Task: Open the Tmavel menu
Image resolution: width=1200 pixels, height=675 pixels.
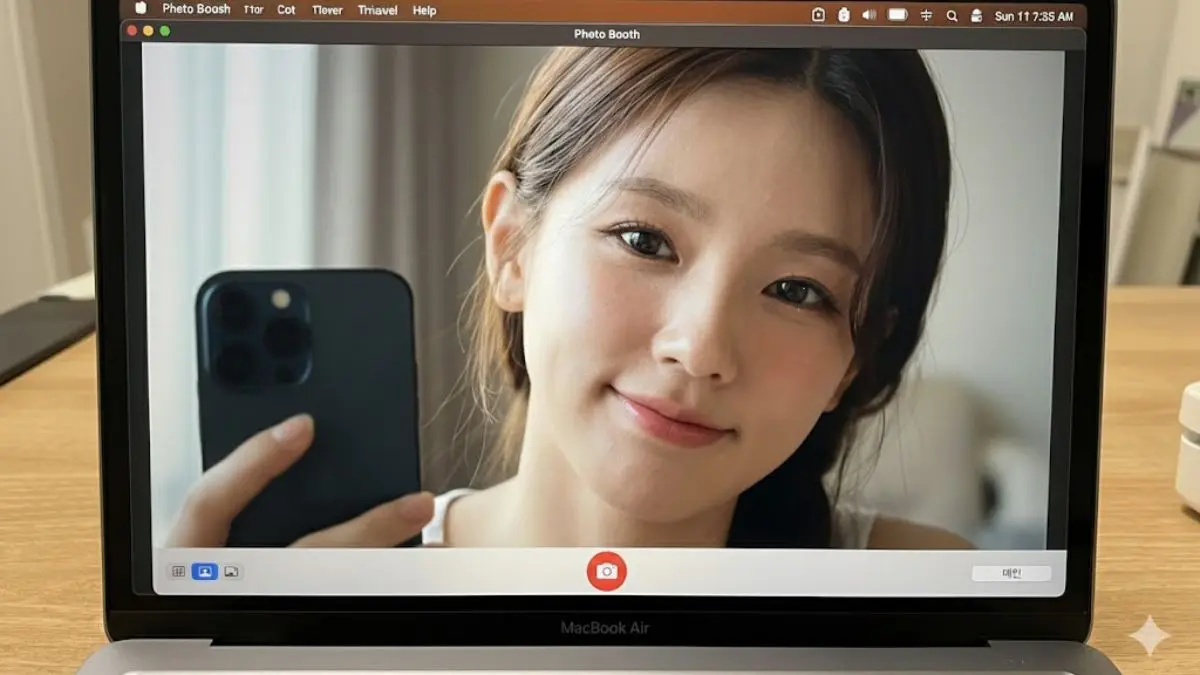Action: click(x=377, y=10)
